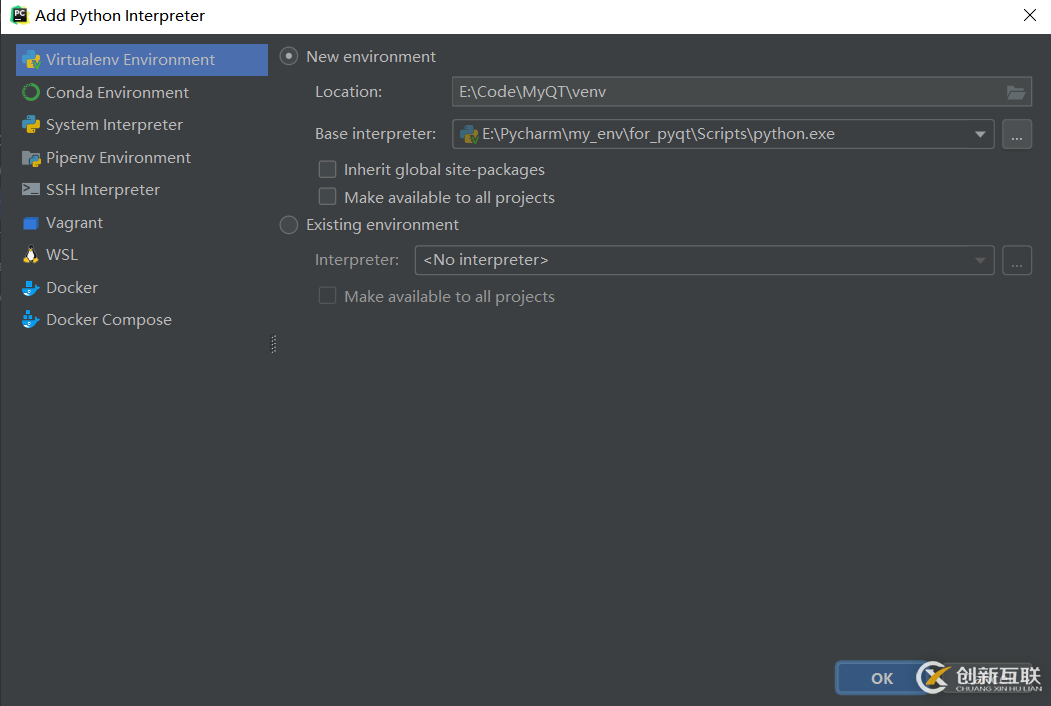Click the Add Python Interpreter title text
Screen dimensions: 1051x706
pos(120,15)
